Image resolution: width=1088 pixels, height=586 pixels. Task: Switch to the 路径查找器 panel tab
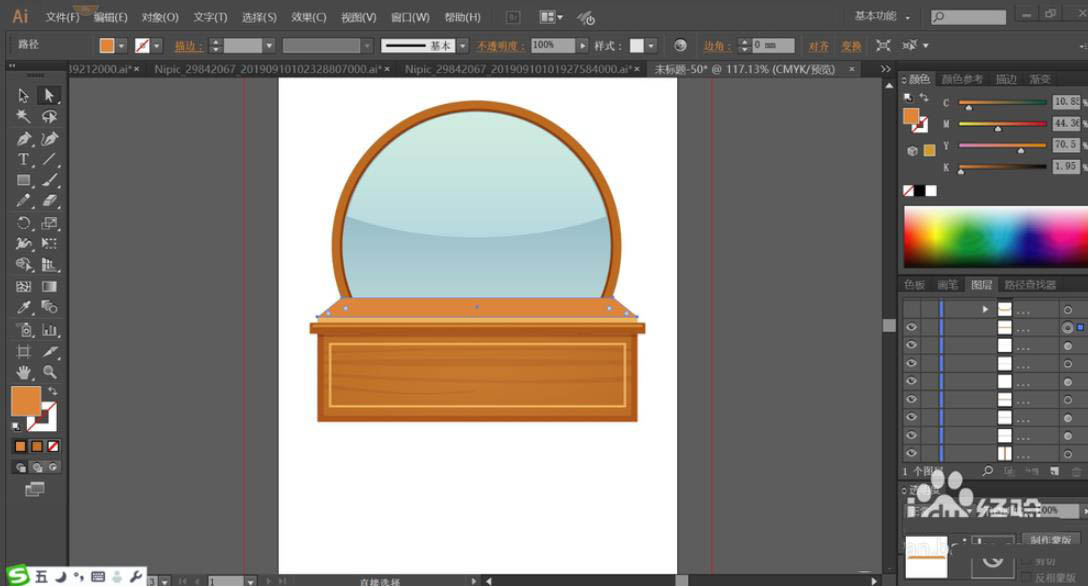coord(1030,284)
